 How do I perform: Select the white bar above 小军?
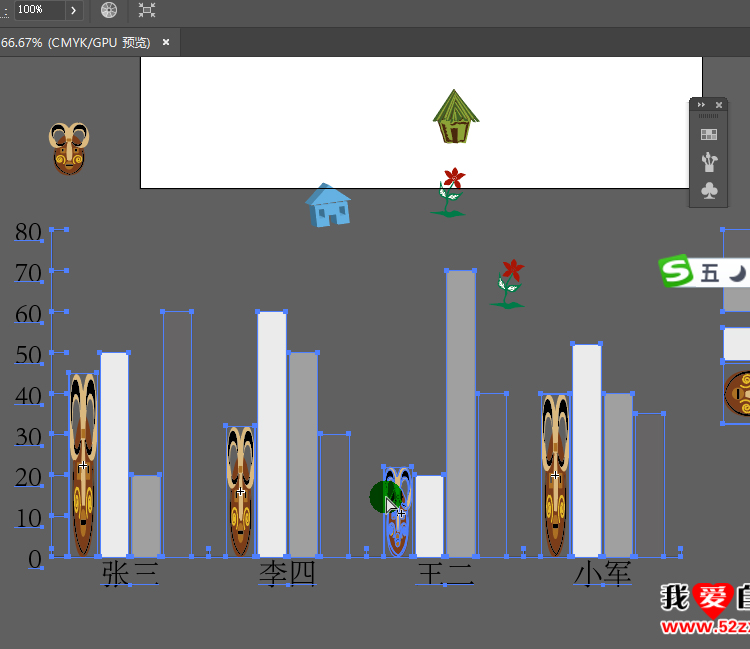586,451
